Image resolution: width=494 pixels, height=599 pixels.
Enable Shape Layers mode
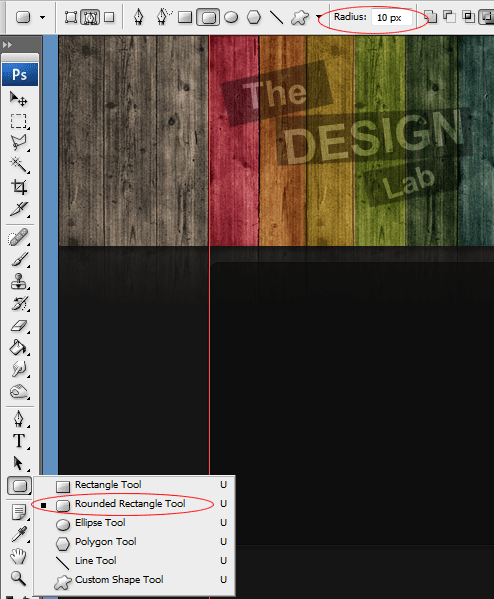tap(71, 17)
